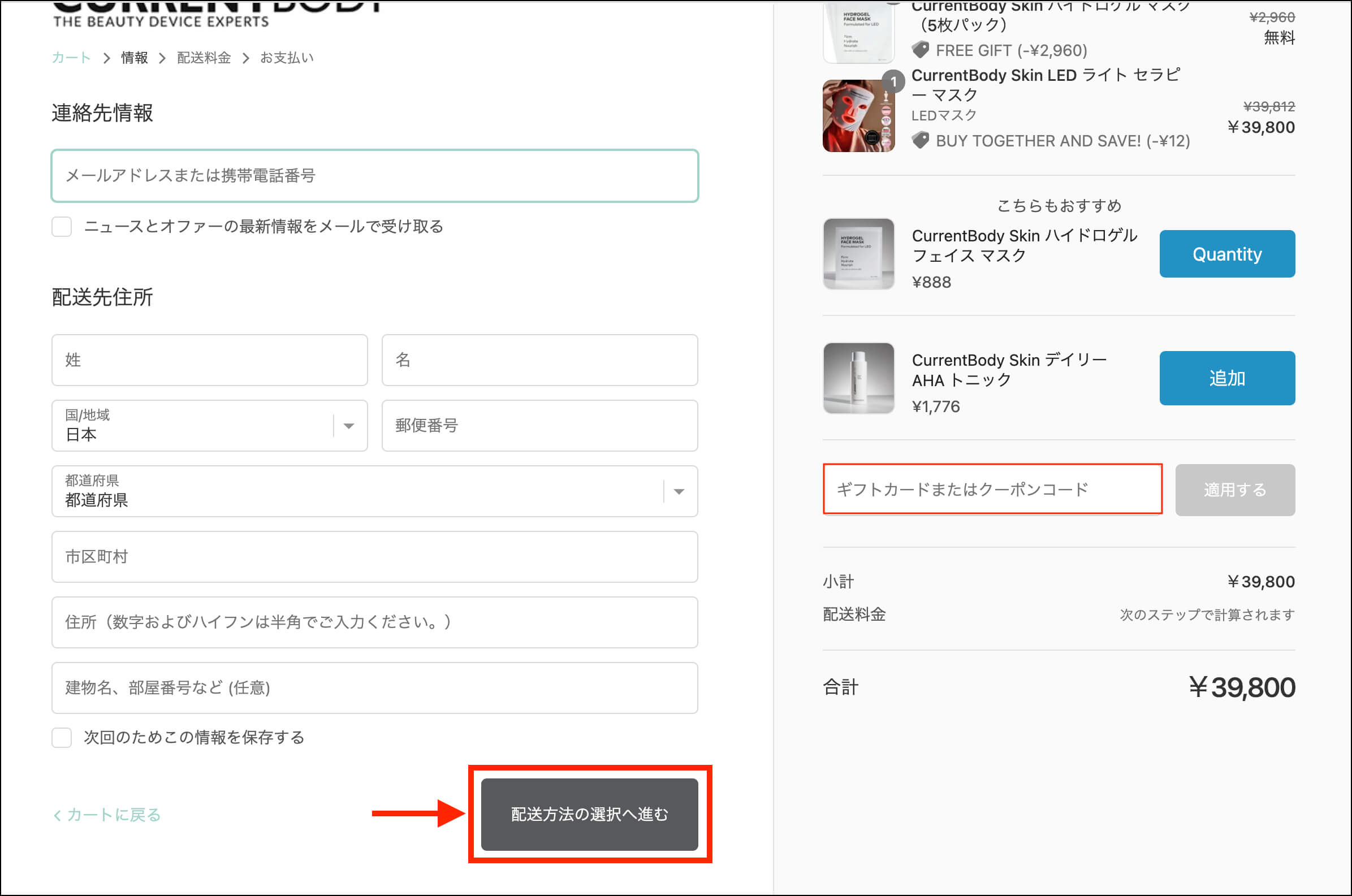The image size is (1352, 896).
Task: Add the Daily AHA Tonic with 追加 button
Action: click(1226, 378)
